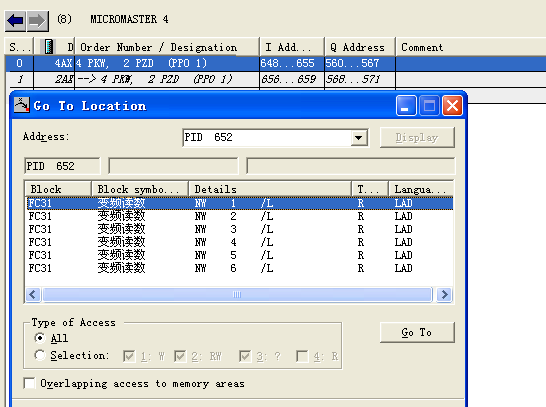Image resolution: width=546 pixels, height=407 pixels.
Task: Select the FC31 NW 6 row
Action: (240, 268)
